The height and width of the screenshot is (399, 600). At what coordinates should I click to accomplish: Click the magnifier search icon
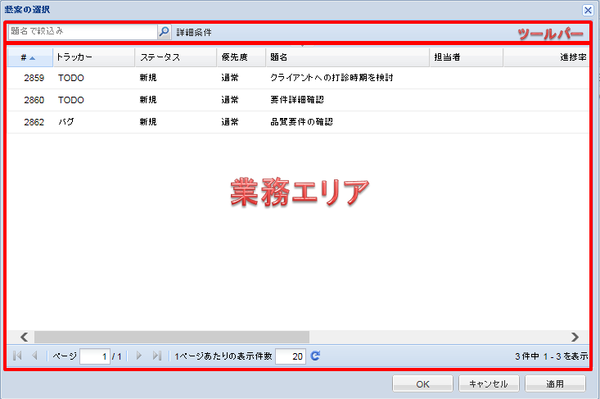(164, 31)
